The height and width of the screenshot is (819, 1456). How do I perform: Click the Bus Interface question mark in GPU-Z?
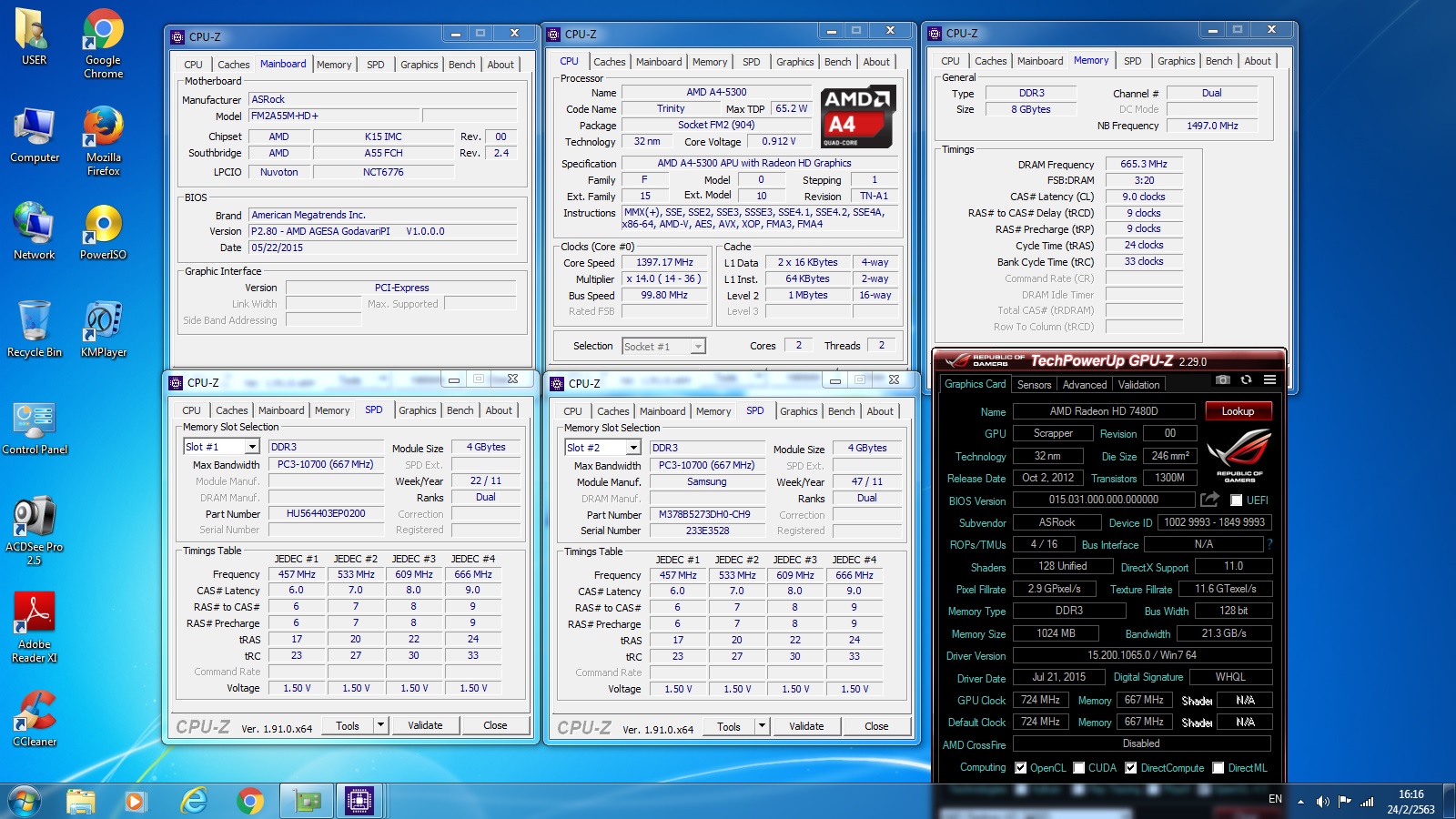1269,544
